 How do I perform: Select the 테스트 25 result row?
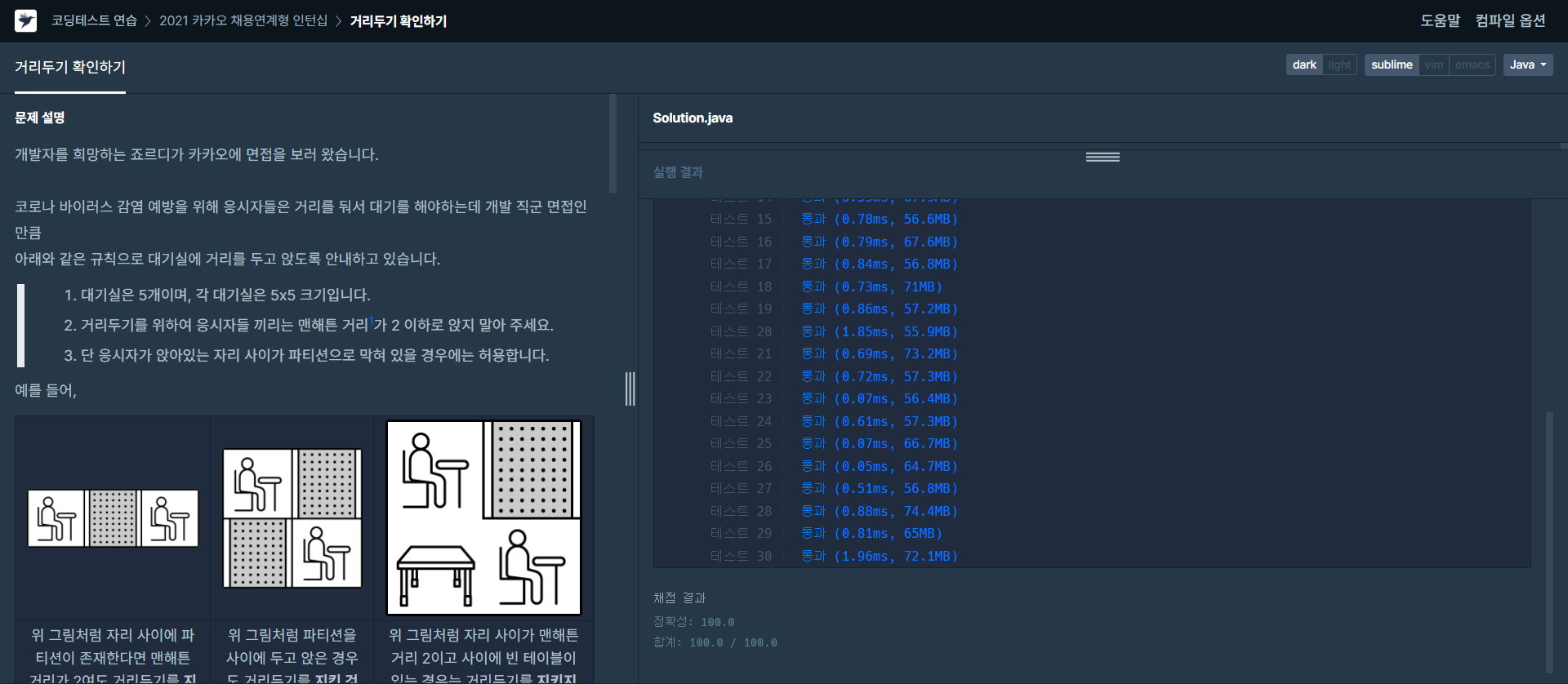[834, 444]
